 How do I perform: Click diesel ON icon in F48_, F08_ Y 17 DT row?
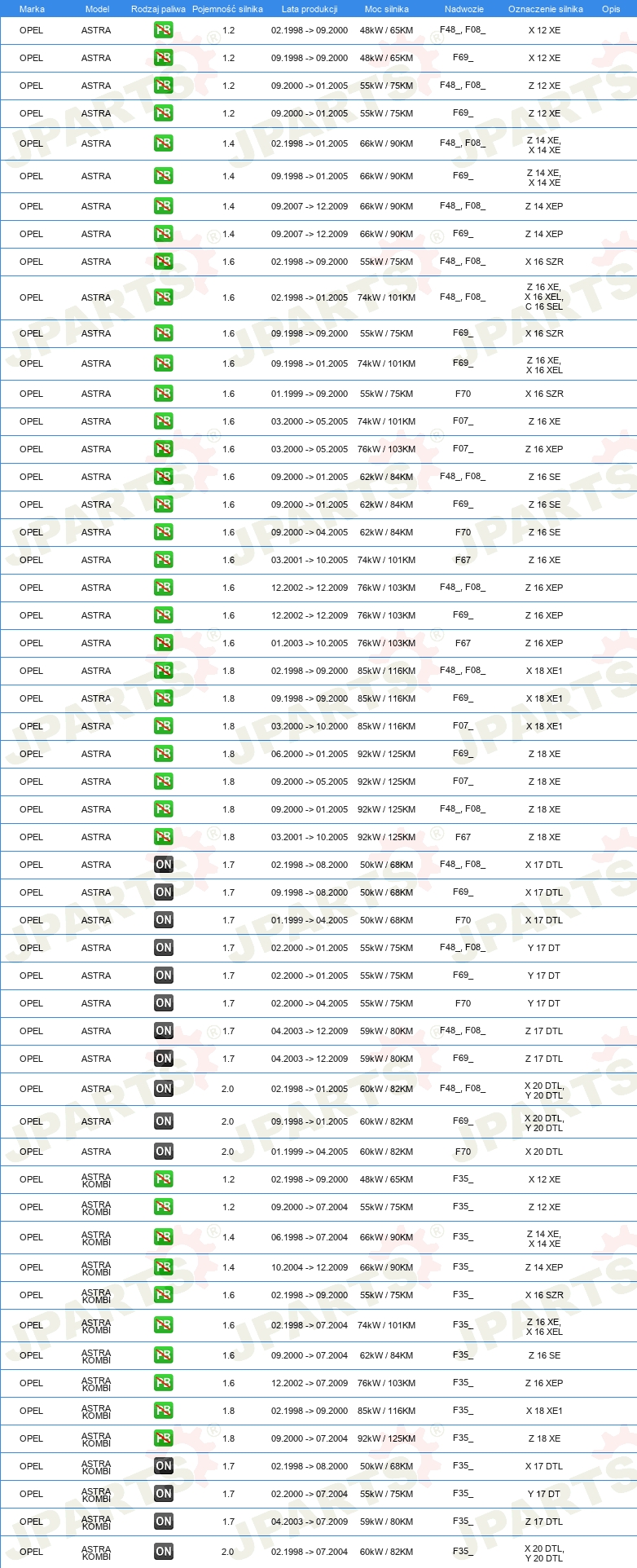pos(163,948)
